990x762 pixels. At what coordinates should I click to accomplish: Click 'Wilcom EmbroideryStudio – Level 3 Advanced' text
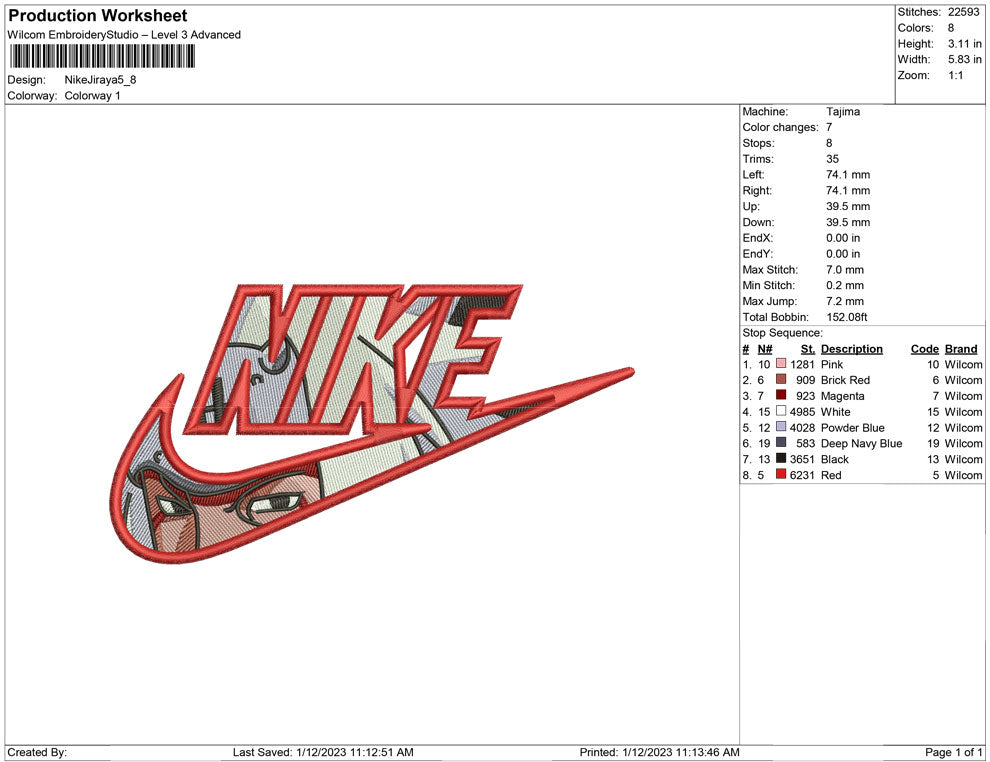(x=124, y=35)
